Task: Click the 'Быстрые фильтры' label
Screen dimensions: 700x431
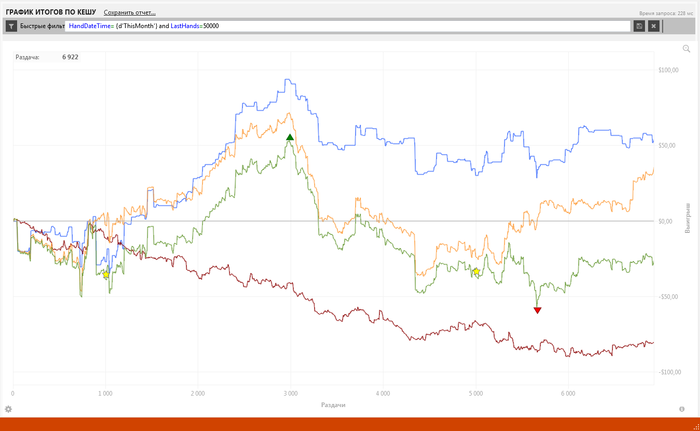Action: (42, 25)
